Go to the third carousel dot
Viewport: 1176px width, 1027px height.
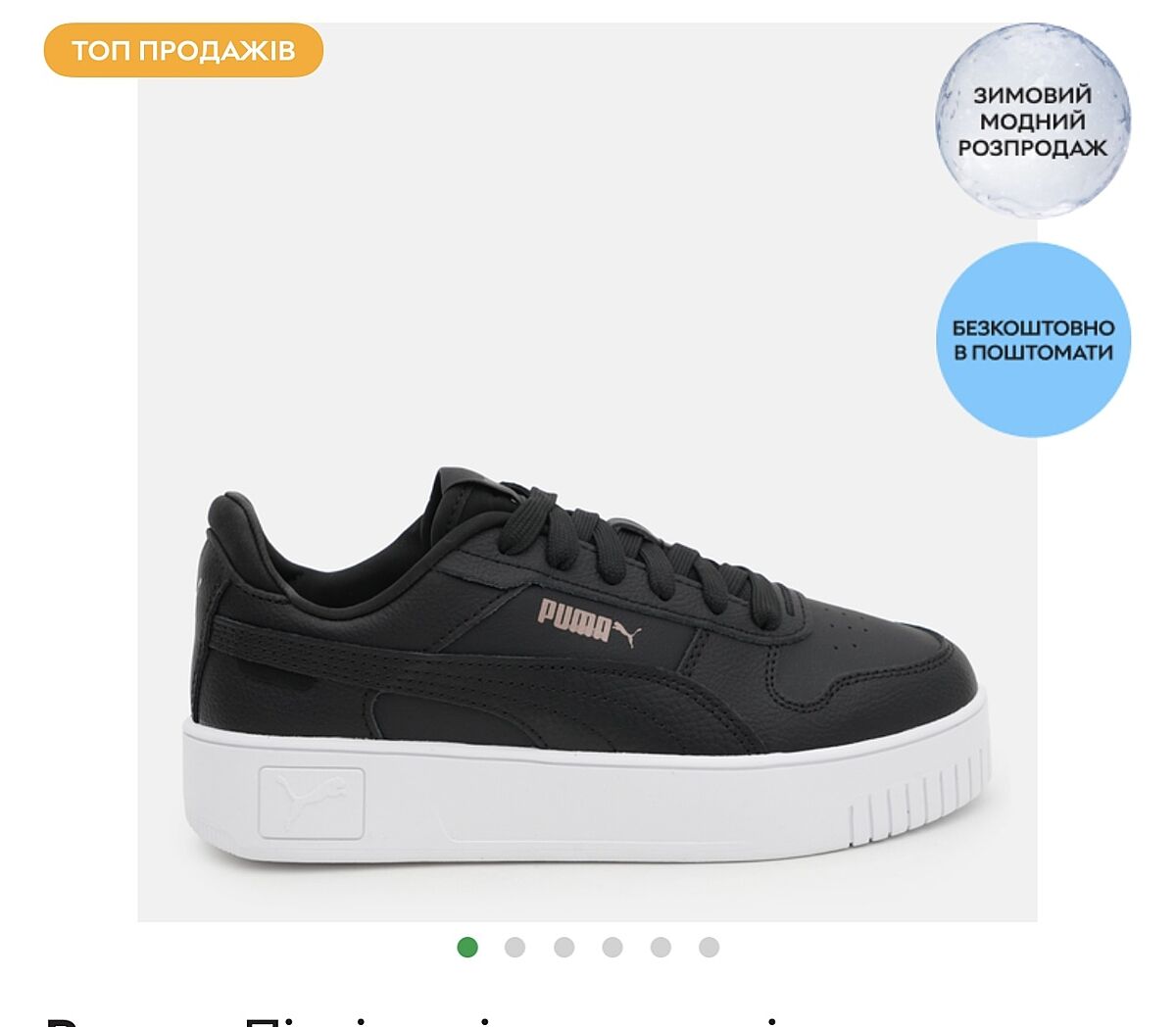click(x=563, y=947)
